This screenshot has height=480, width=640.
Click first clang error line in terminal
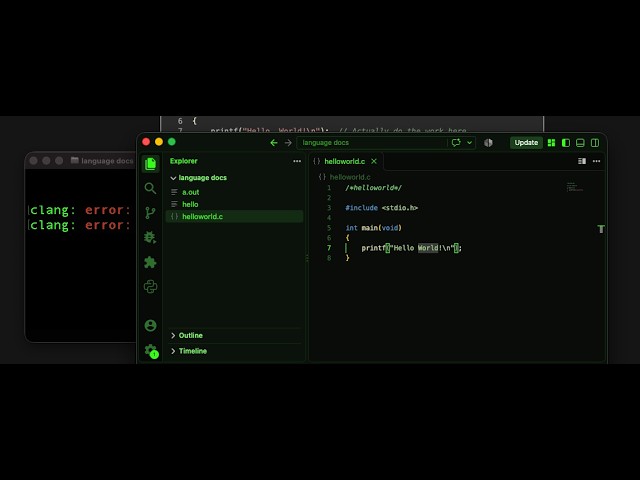[80, 210]
